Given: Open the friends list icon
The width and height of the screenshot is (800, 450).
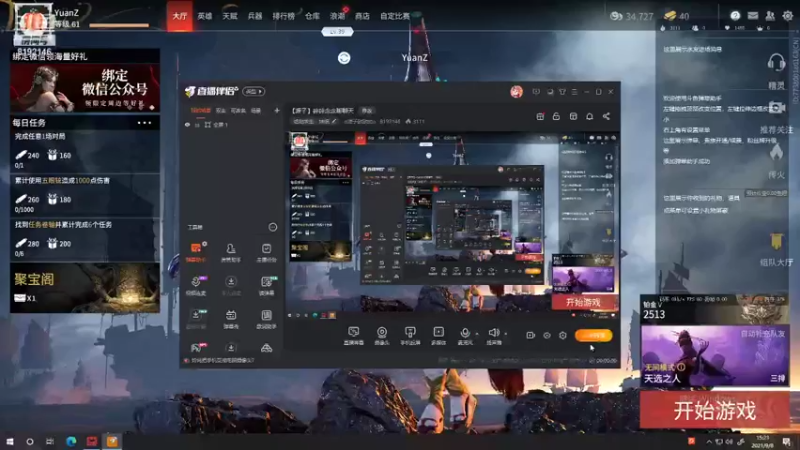Looking at the screenshot, I should 770,16.
